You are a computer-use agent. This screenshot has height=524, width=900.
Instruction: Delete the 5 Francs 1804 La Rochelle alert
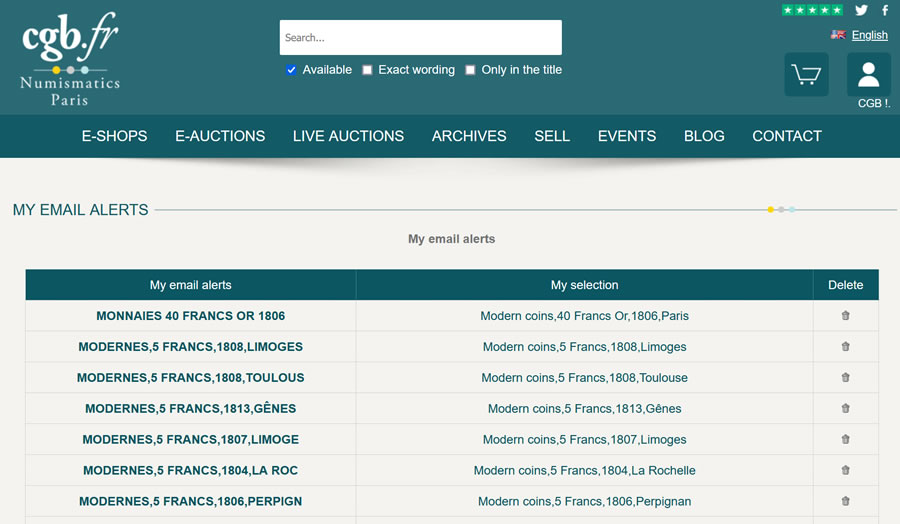pyautogui.click(x=845, y=470)
